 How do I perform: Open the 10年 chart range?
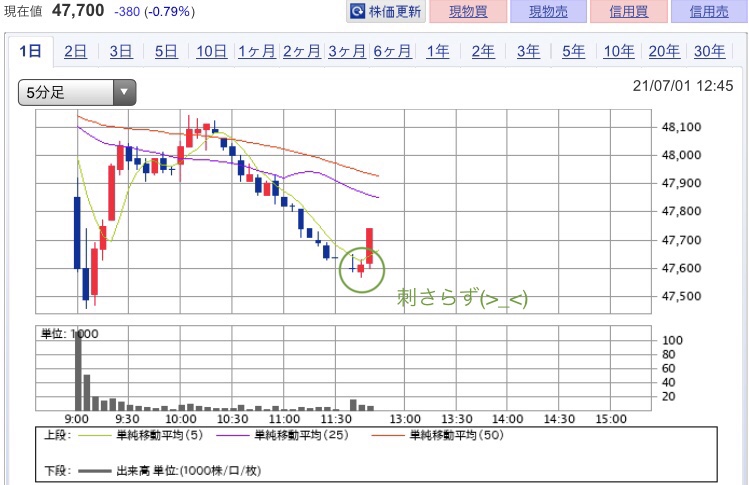coord(619,51)
